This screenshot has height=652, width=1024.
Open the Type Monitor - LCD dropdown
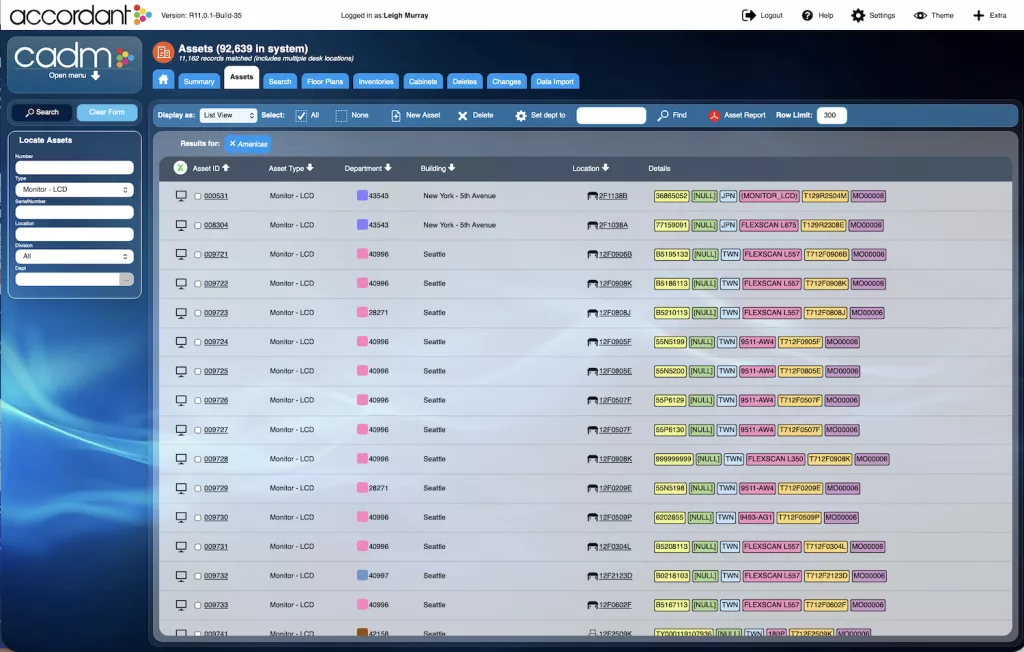tap(74, 189)
